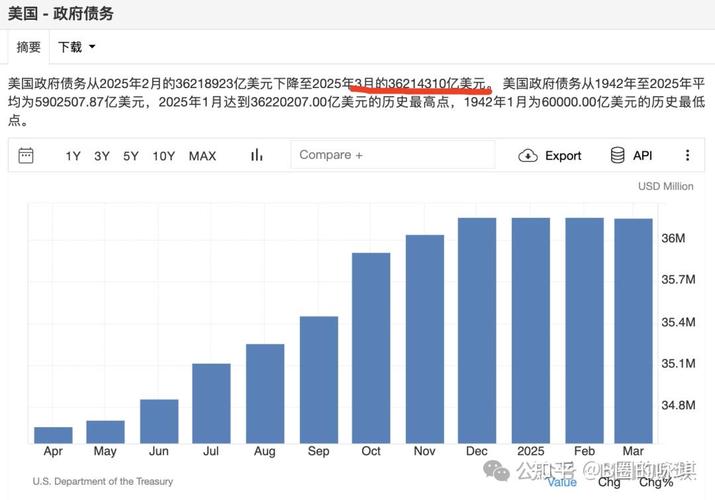Click the USD Million unit label
The image size is (715, 500).
point(665,186)
